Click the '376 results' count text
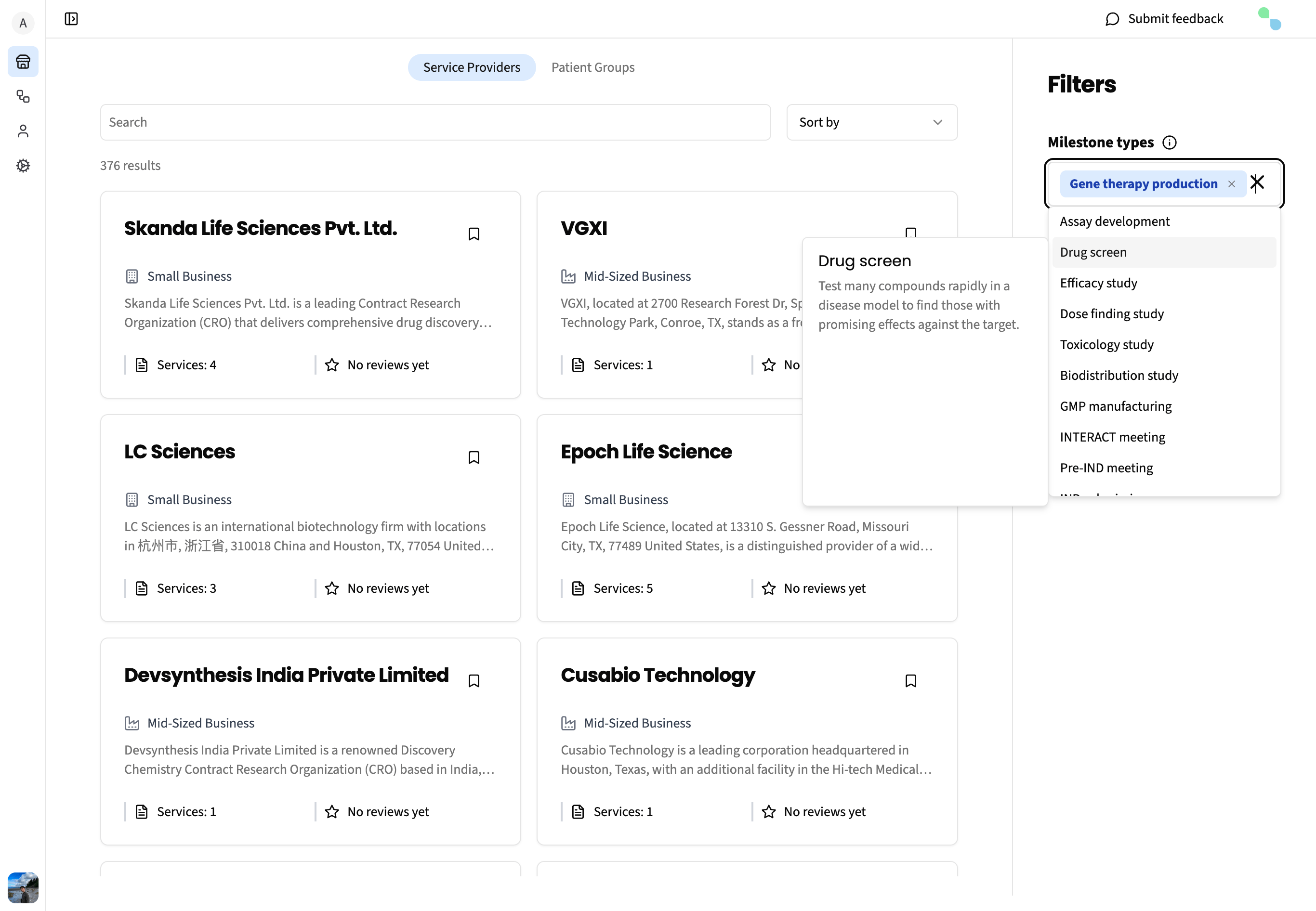 click(130, 166)
